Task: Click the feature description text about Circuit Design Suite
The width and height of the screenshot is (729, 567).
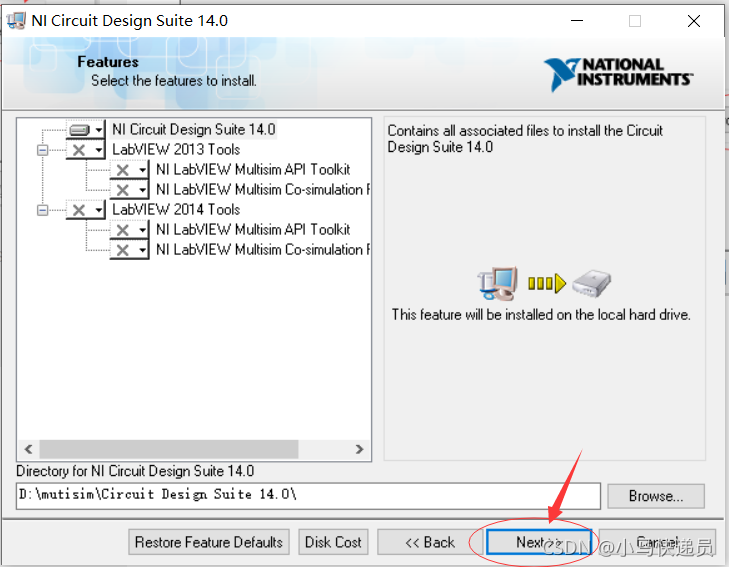Action: pyautogui.click(x=525, y=138)
